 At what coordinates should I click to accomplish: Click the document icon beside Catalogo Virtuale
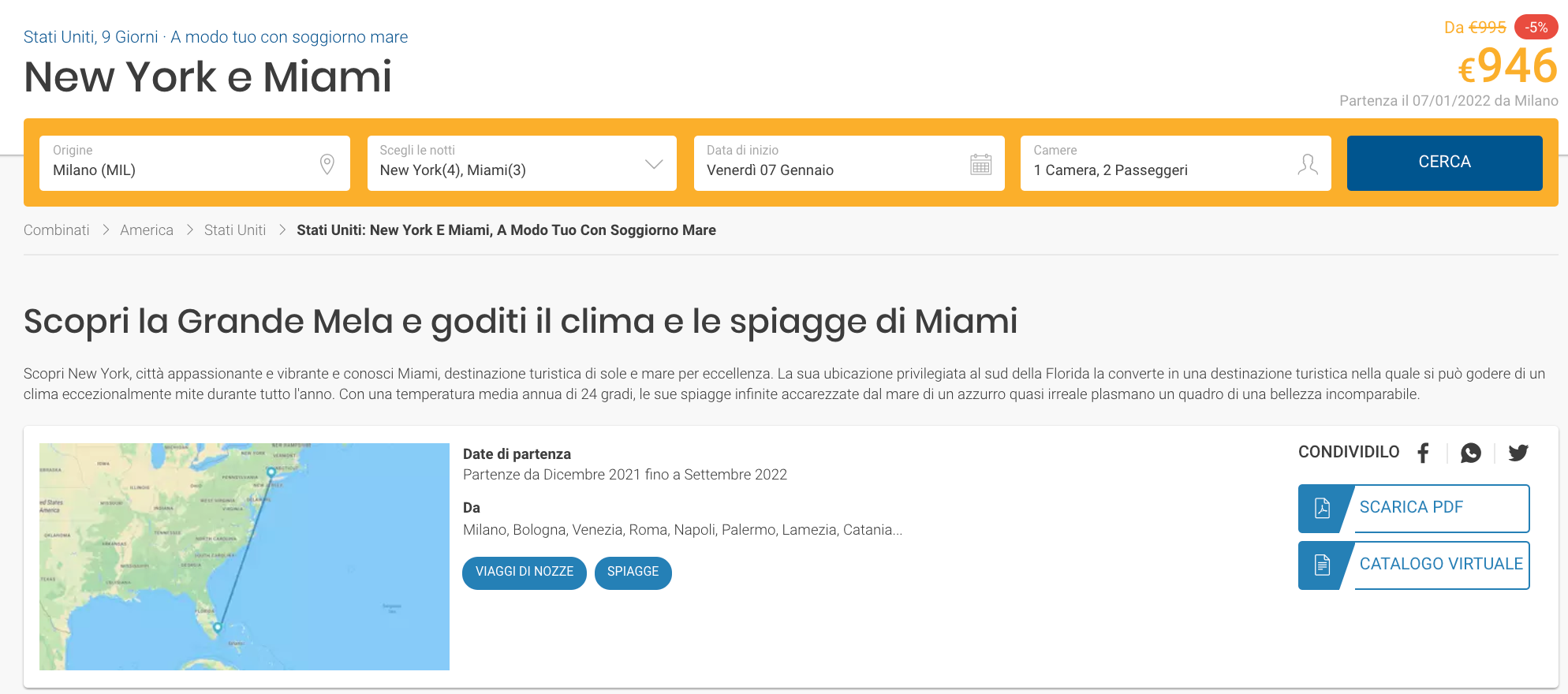tap(1322, 565)
